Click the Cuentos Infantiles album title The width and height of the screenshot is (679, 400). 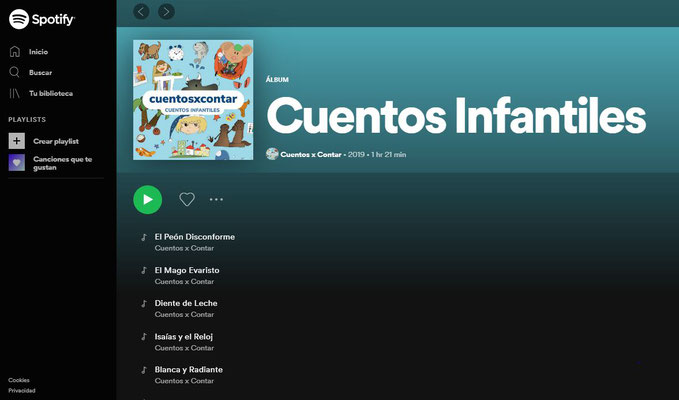[456, 116]
